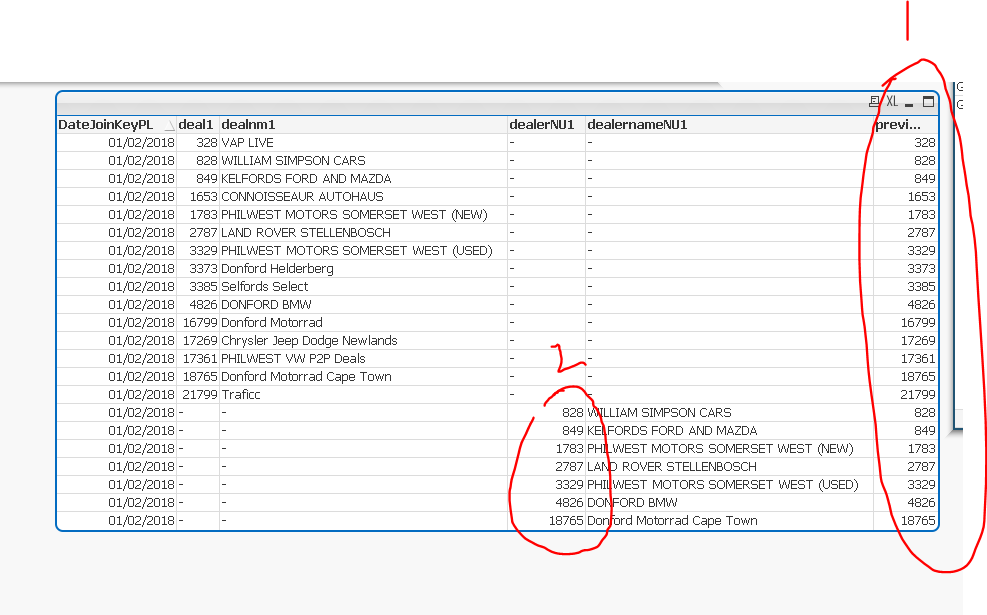Select 'LAND ROVER STELLENBOSCH' in dealnm1 column

click(306, 233)
